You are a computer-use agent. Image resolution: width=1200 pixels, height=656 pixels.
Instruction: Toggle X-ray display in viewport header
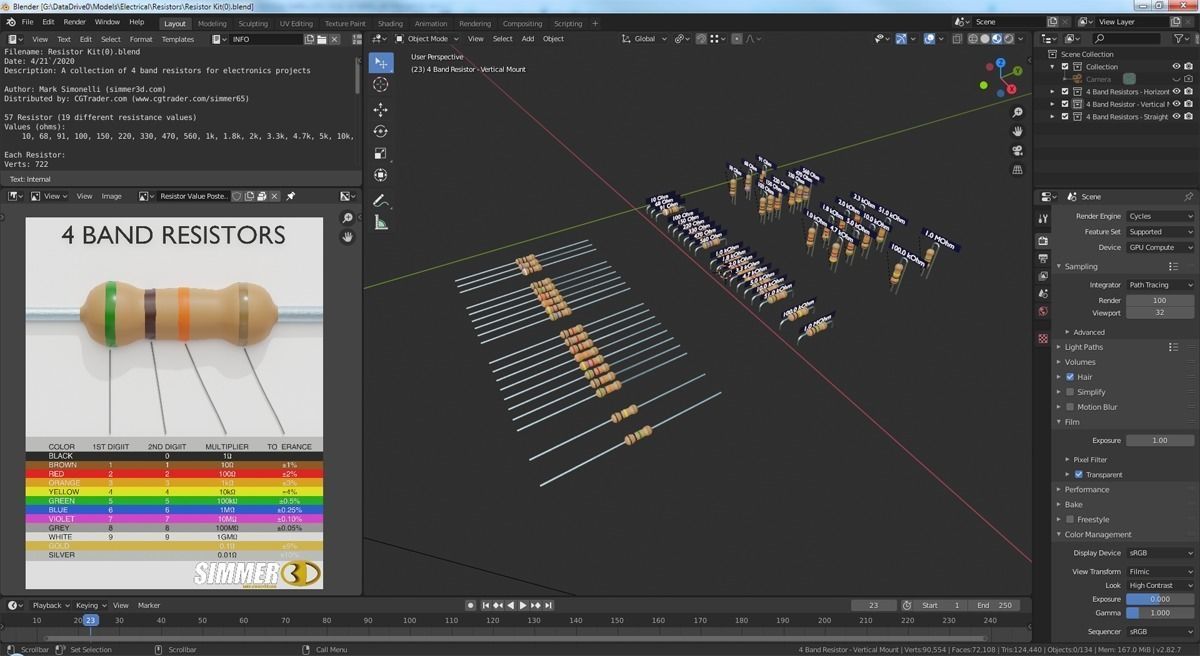click(x=959, y=39)
